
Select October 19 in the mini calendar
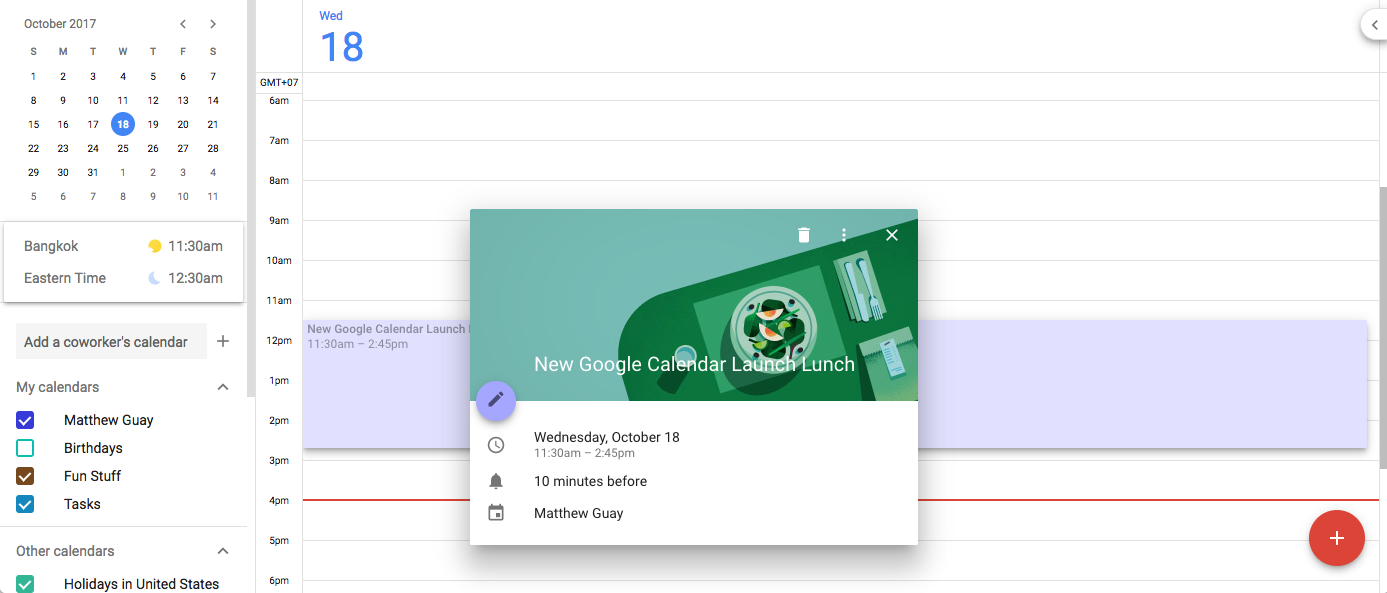click(153, 124)
